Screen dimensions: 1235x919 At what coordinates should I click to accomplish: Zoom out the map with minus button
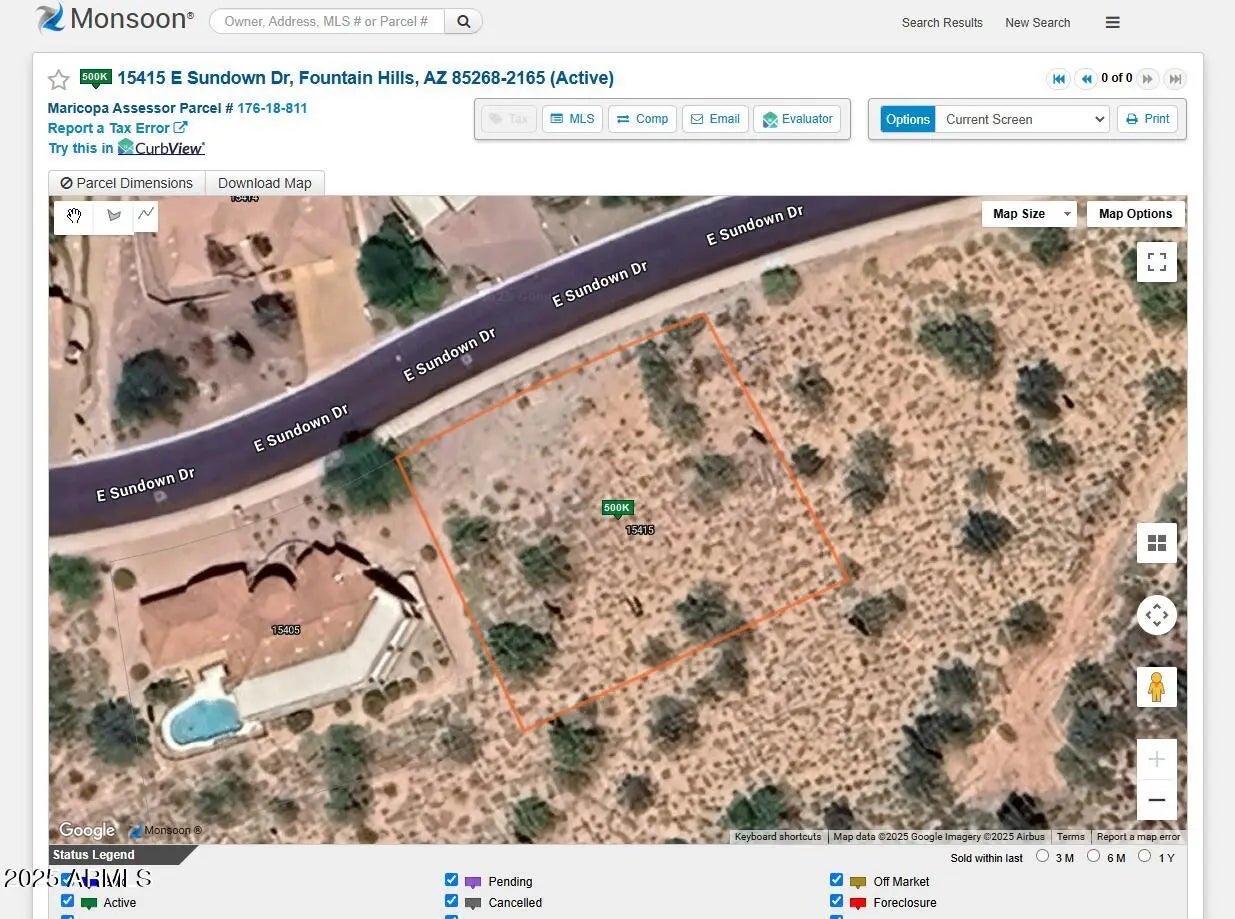(x=1156, y=800)
